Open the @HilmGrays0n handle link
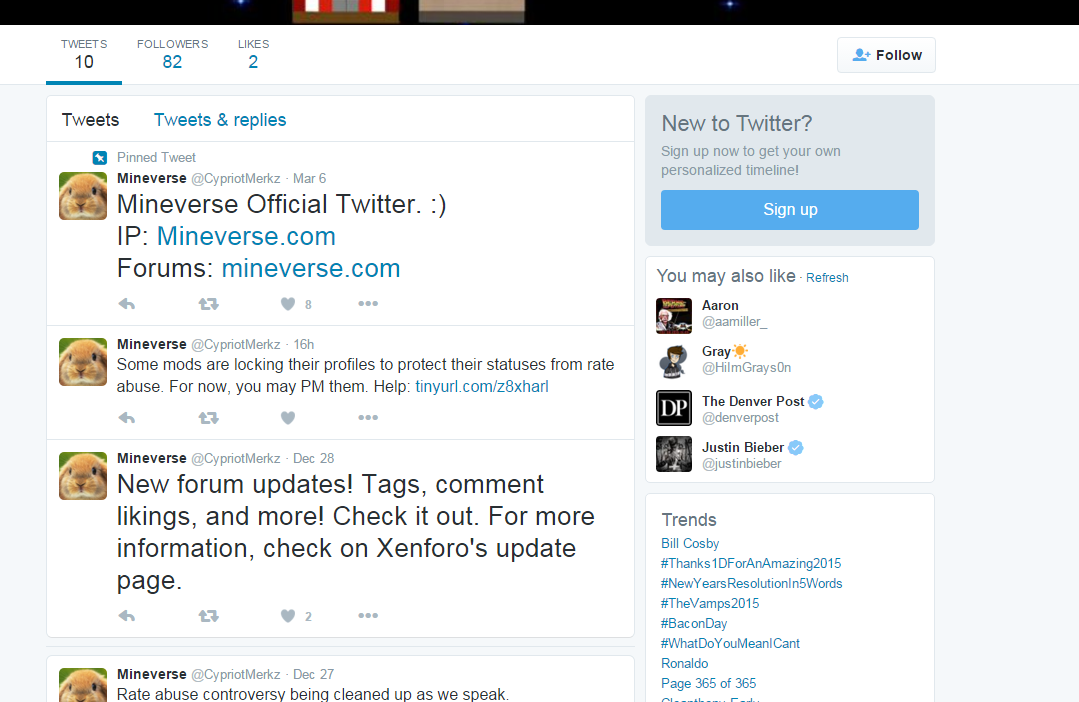 (747, 368)
